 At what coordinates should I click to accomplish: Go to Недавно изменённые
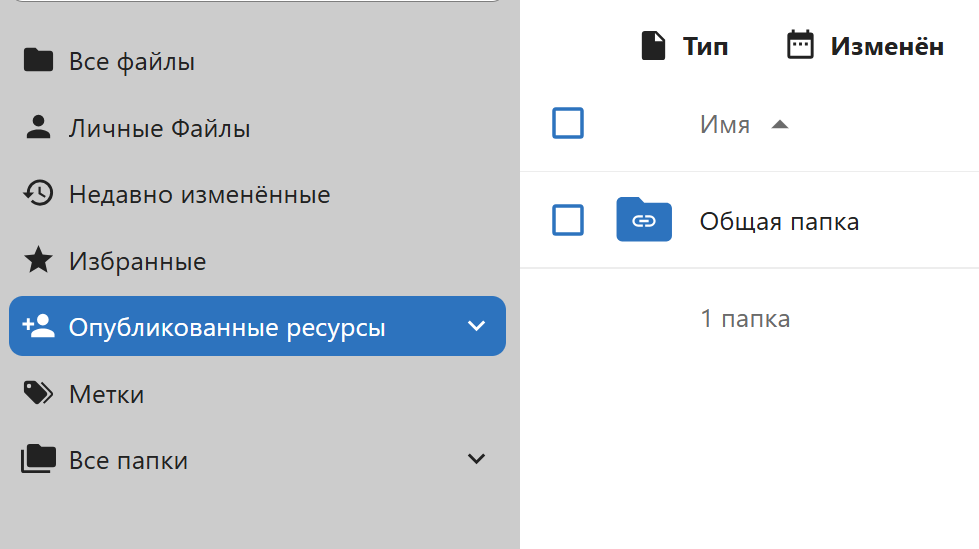point(199,194)
